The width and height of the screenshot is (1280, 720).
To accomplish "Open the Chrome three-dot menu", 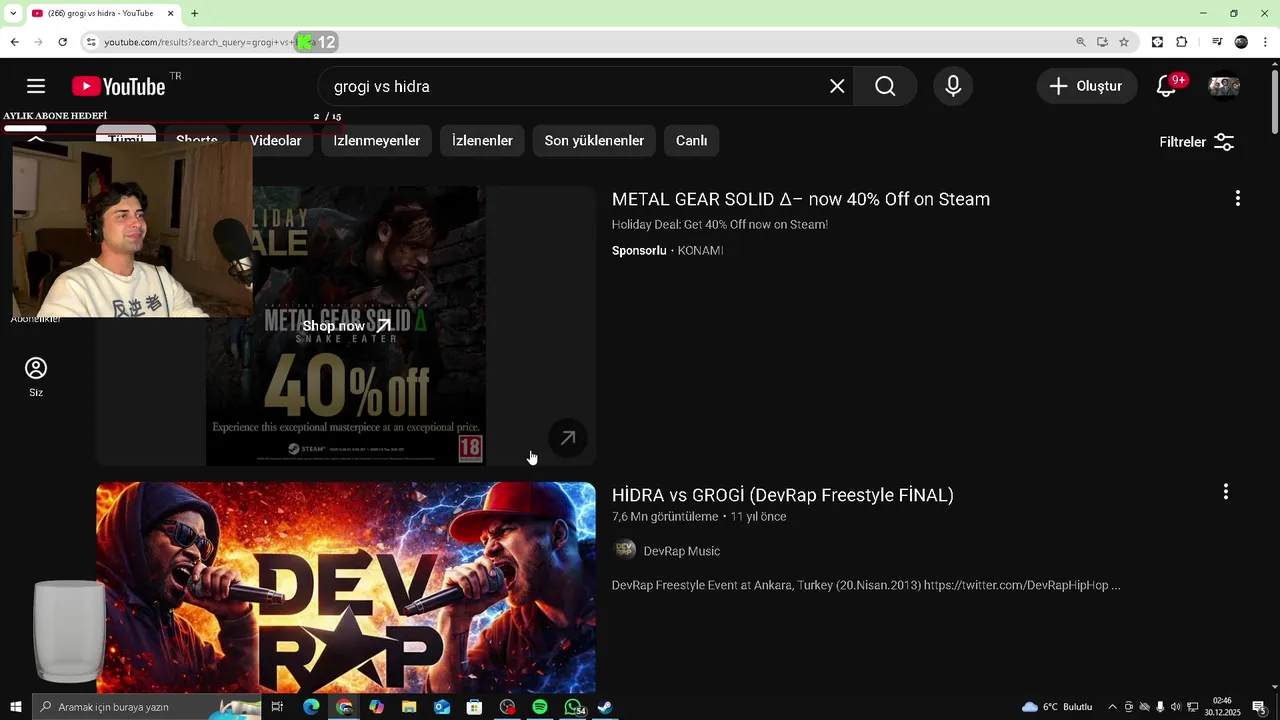I will pos(1265,42).
